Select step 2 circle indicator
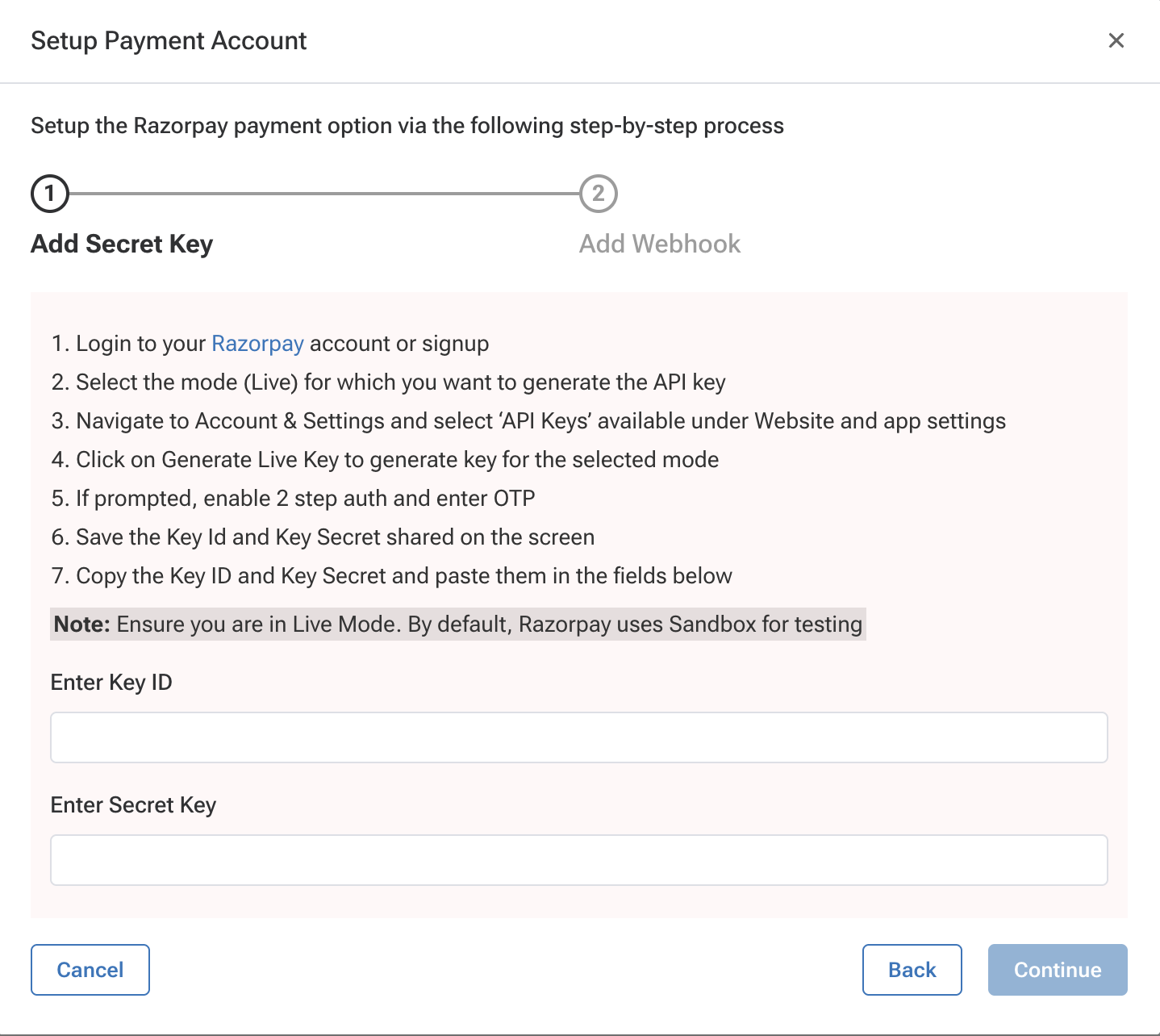This screenshot has width=1160, height=1036. [x=599, y=194]
